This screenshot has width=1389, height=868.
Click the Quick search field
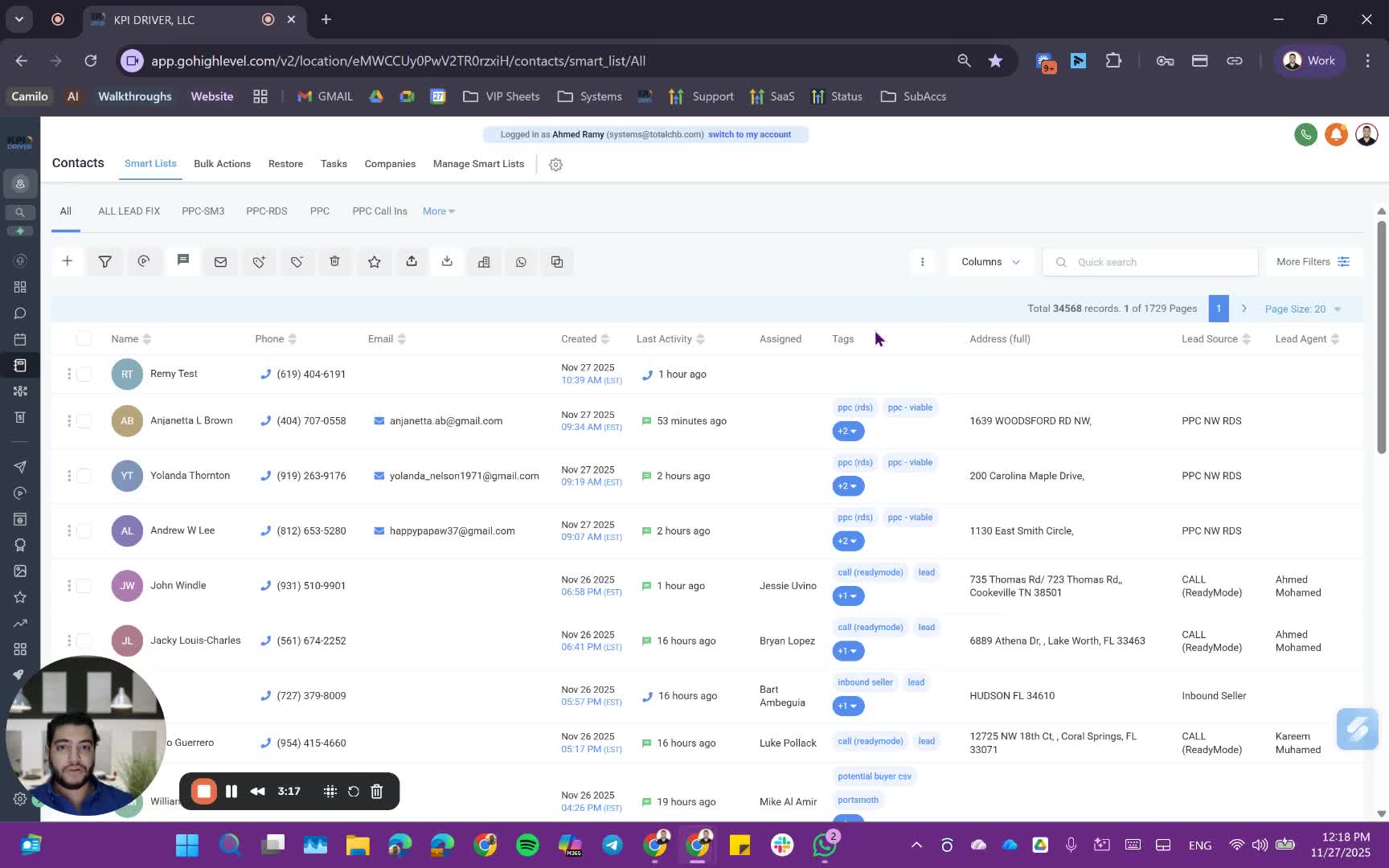pyautogui.click(x=1150, y=261)
